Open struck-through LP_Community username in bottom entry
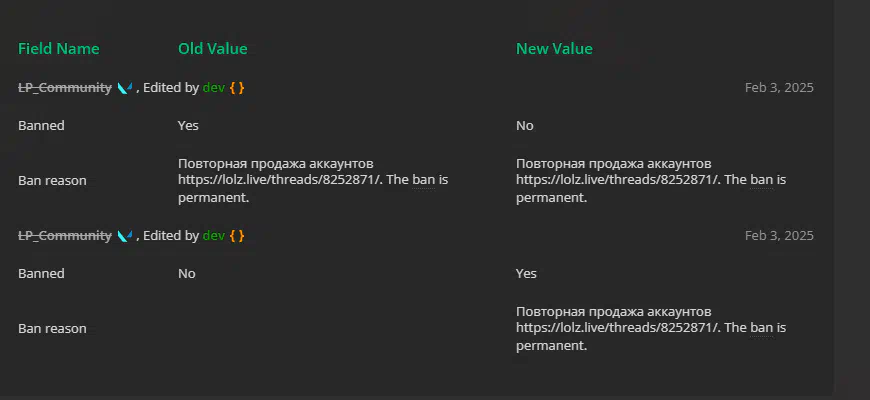Image resolution: width=870 pixels, height=400 pixels. 65,236
